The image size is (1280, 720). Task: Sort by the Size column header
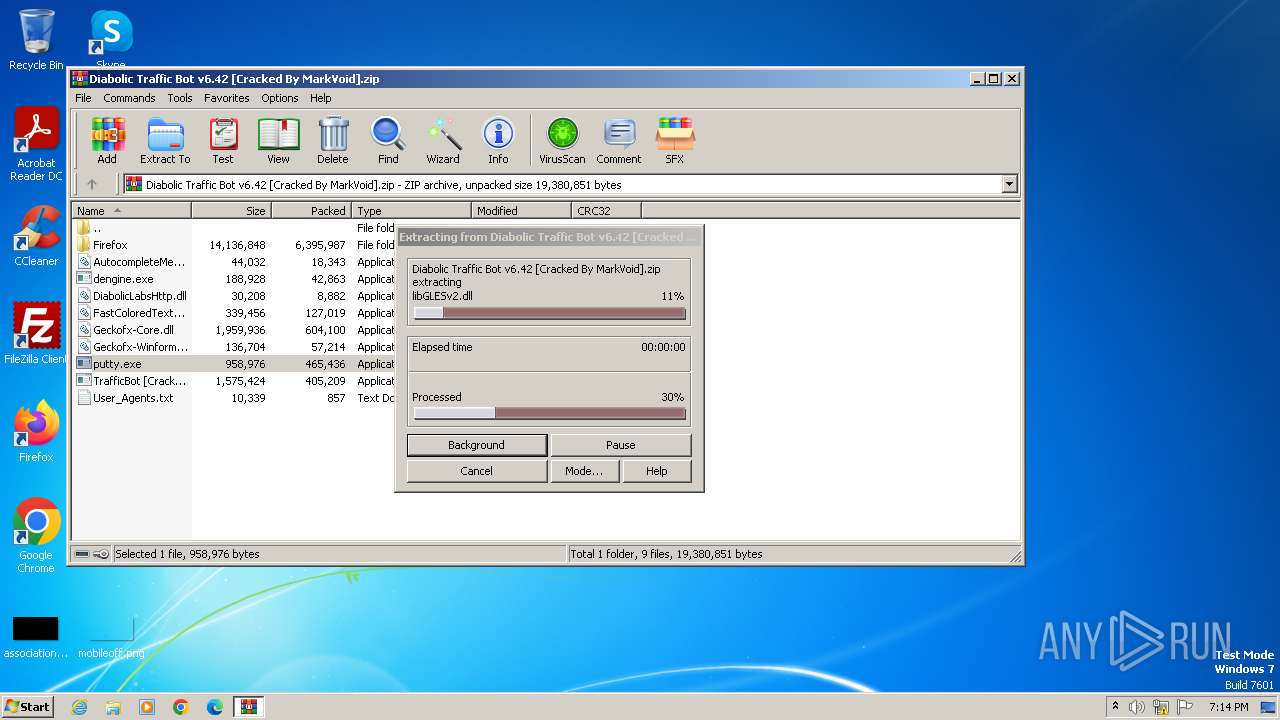pos(231,211)
